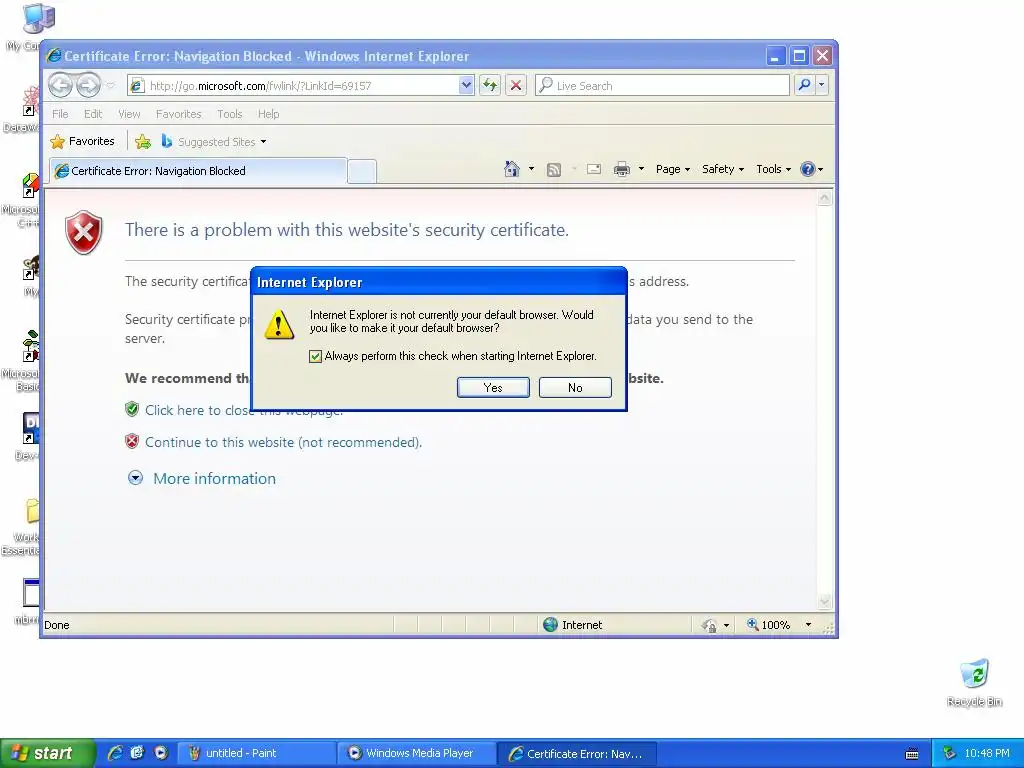Click the Start button

click(47, 753)
